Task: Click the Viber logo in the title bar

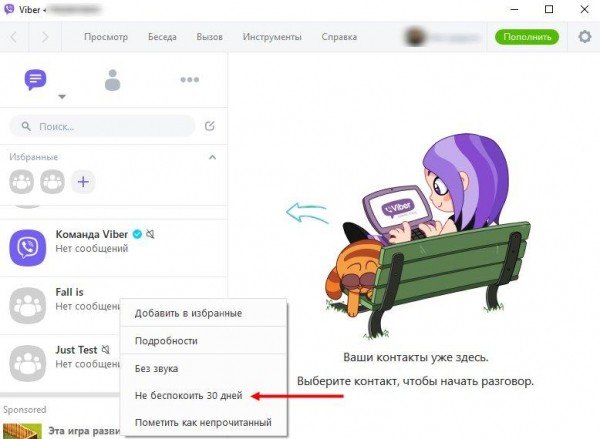Action: [8, 9]
